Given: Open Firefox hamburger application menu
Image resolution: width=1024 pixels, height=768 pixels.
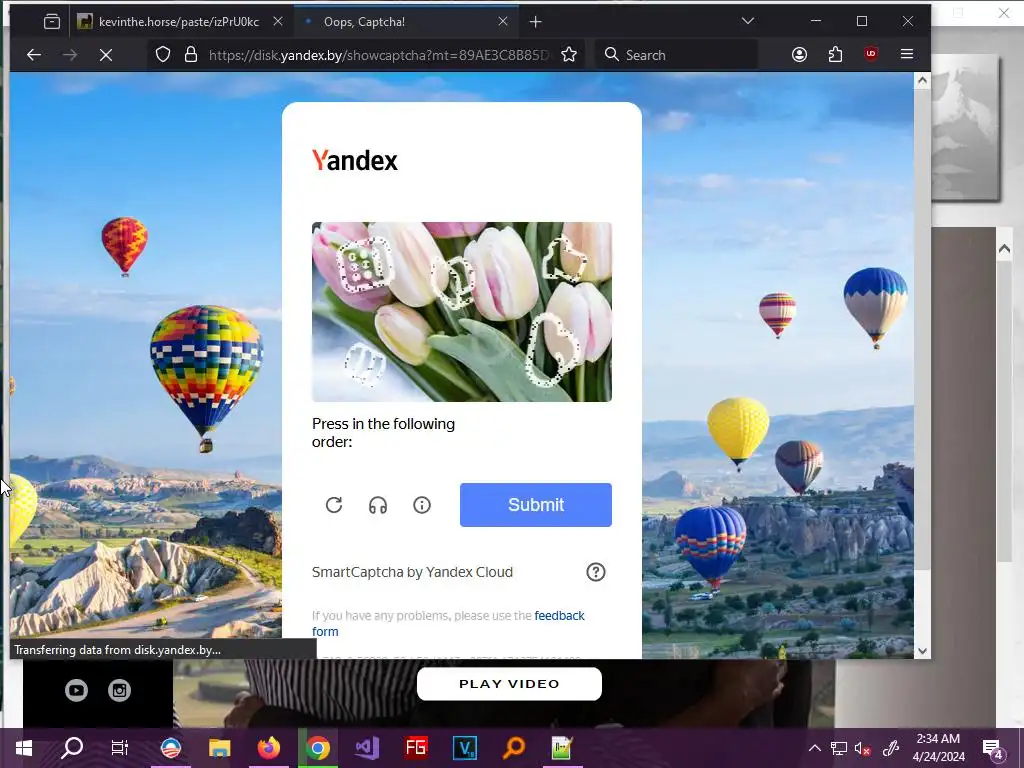Looking at the screenshot, I should (x=906, y=55).
